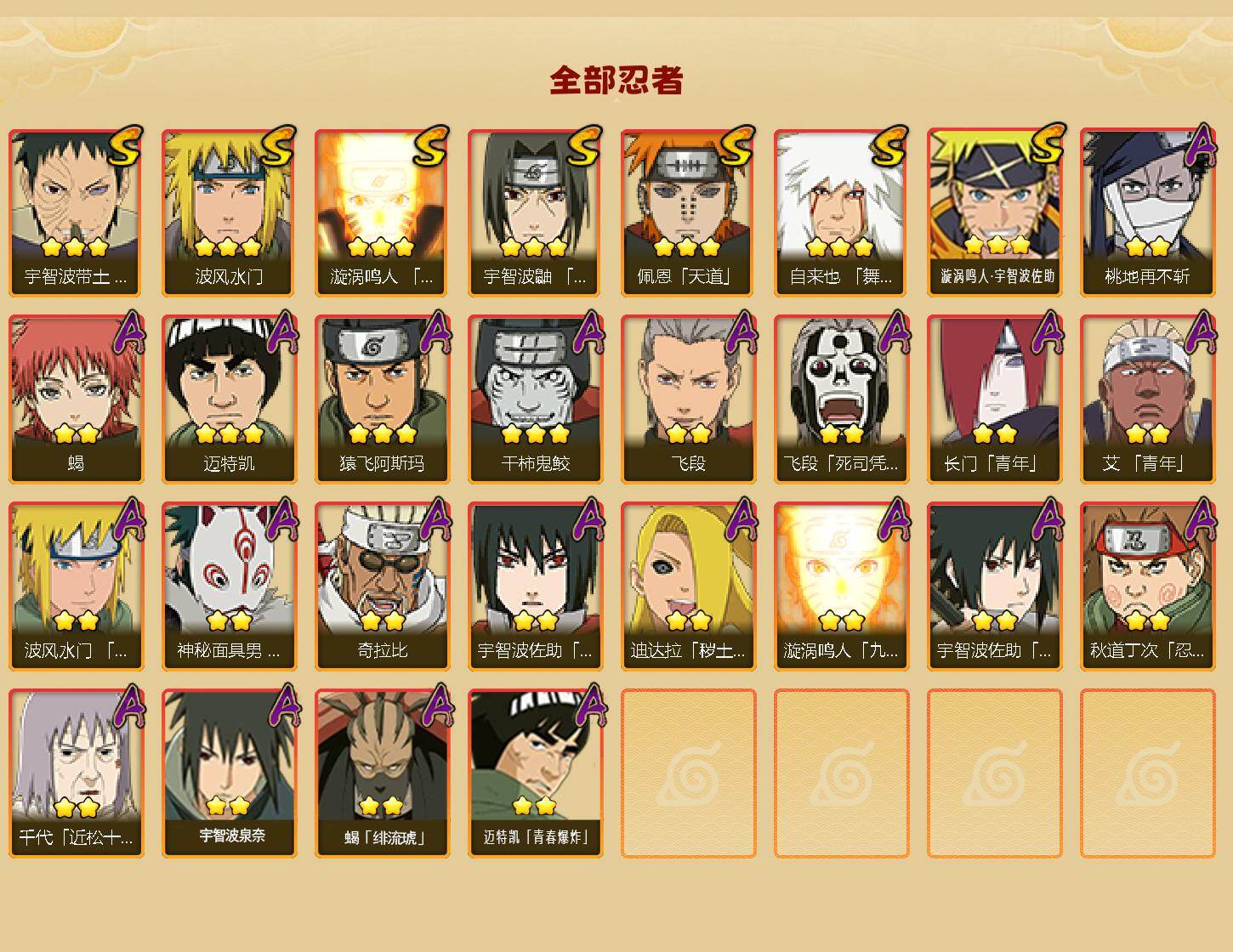Open the 佩恩「天道」 ninja card

point(688,212)
